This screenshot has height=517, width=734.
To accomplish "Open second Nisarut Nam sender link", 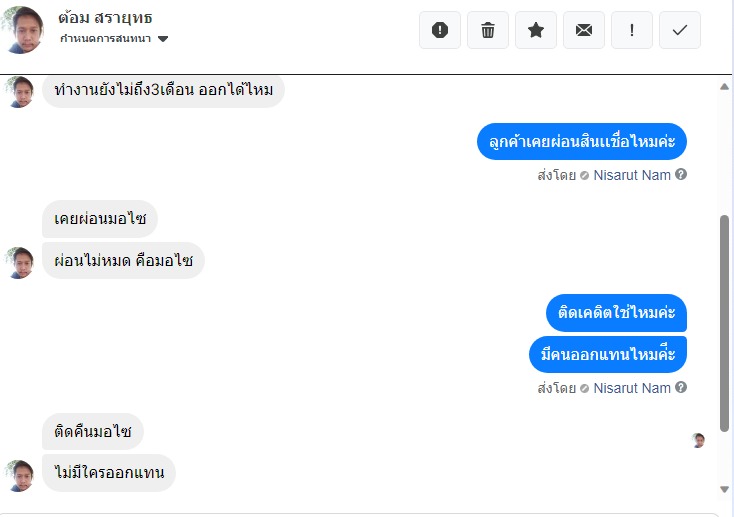I will [x=632, y=388].
